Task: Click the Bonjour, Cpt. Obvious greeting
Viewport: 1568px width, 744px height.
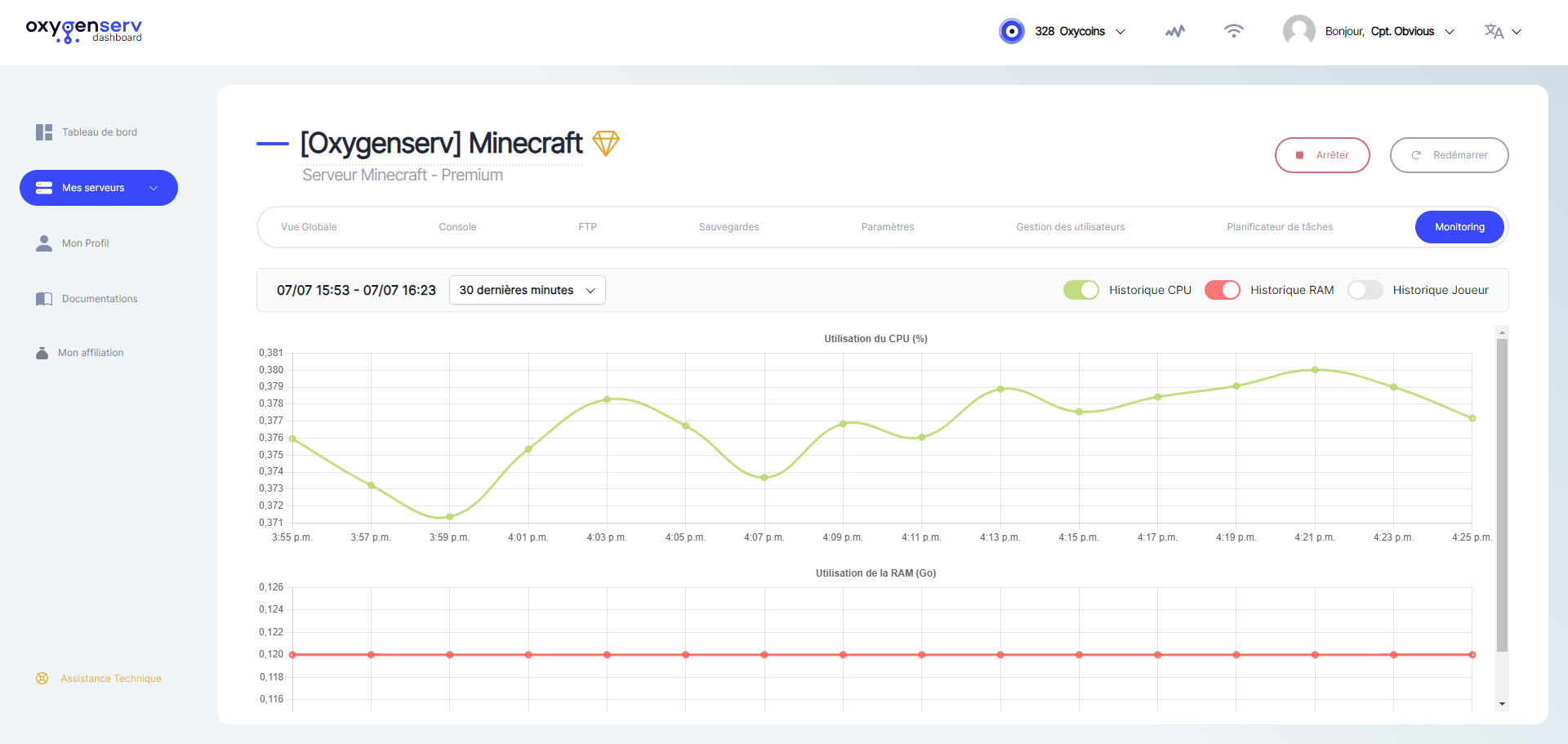Action: pos(1379,31)
